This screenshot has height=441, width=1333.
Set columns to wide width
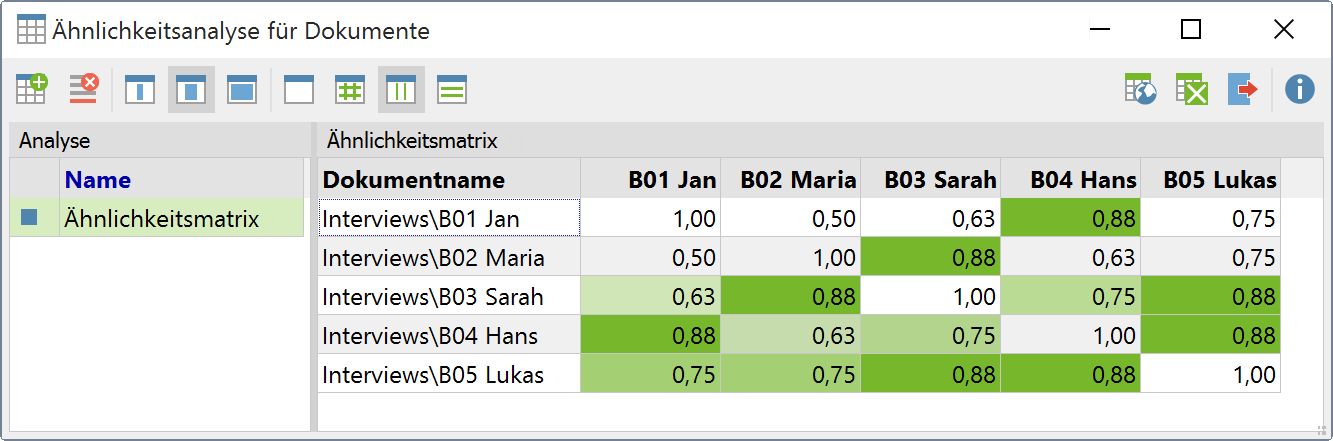[242, 90]
